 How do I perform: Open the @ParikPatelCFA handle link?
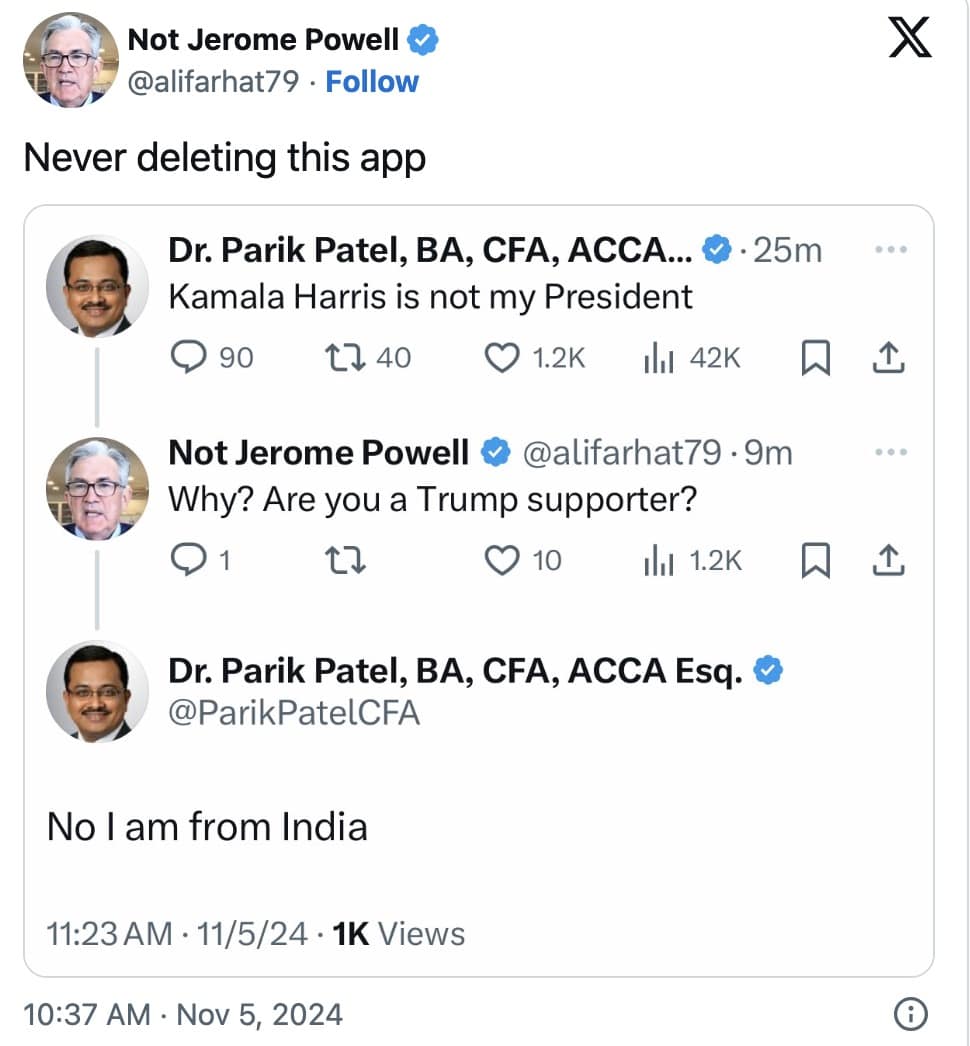(294, 713)
